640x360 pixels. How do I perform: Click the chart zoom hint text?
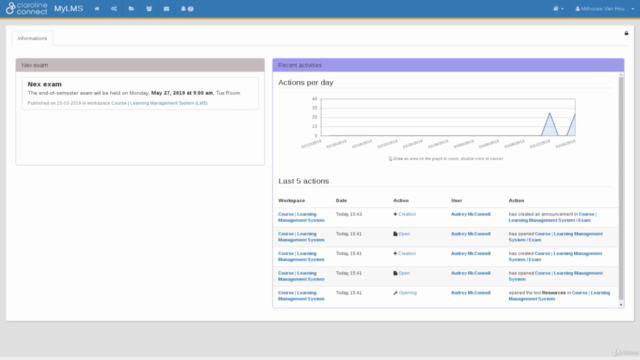445,158
